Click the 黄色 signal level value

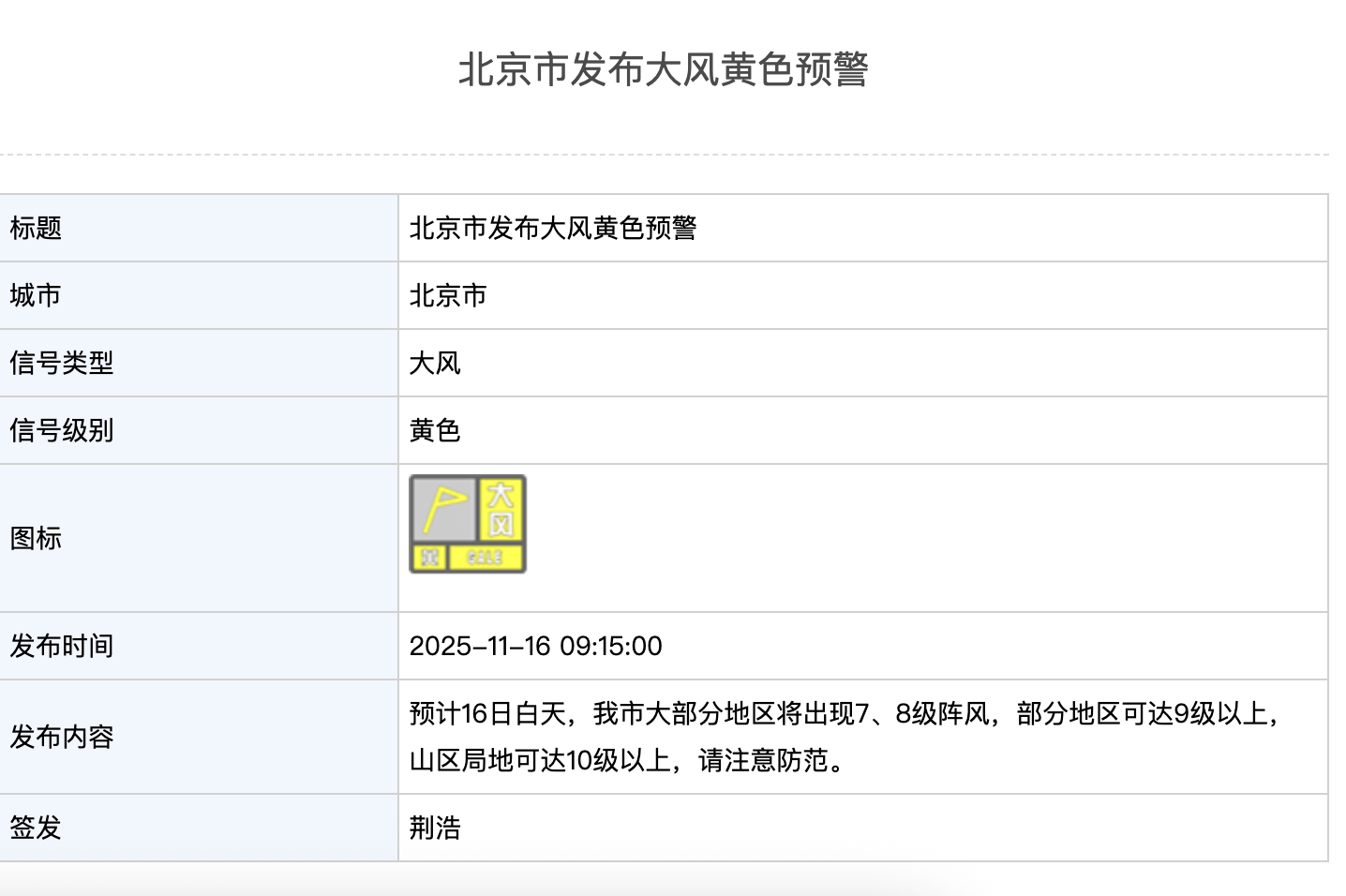(x=435, y=430)
